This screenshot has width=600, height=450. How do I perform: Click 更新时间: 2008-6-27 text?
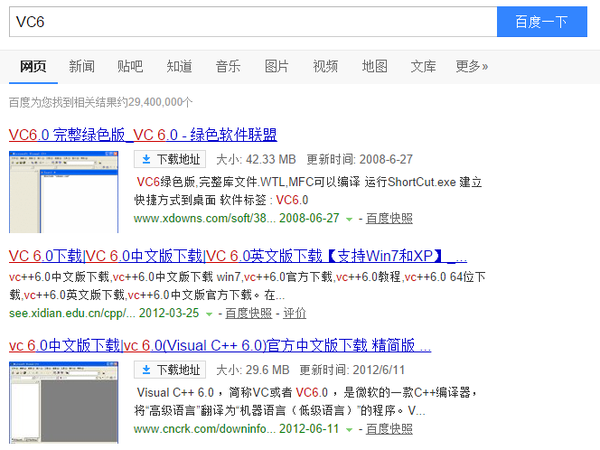(x=360, y=159)
